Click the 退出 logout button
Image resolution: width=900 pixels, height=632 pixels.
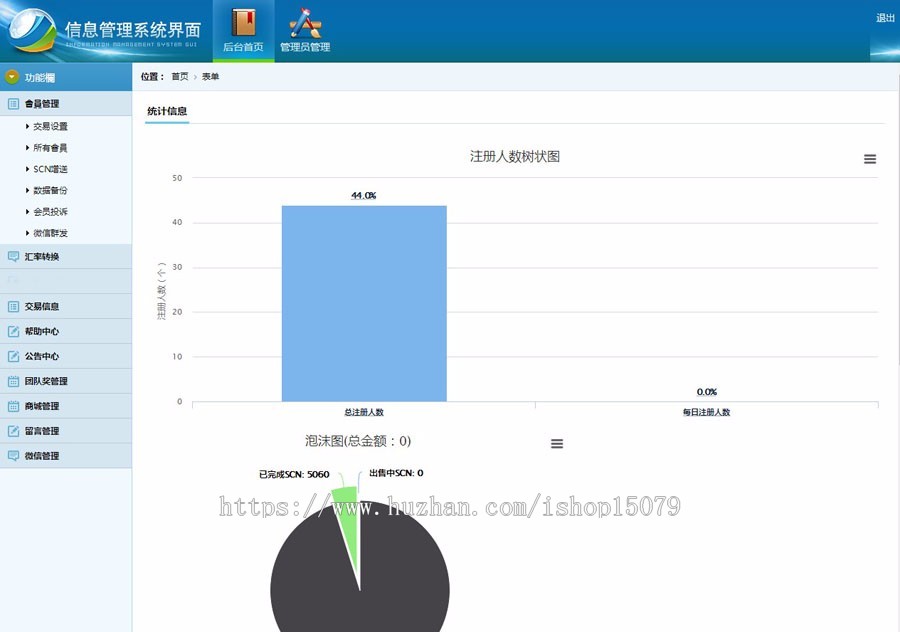pyautogui.click(x=884, y=17)
